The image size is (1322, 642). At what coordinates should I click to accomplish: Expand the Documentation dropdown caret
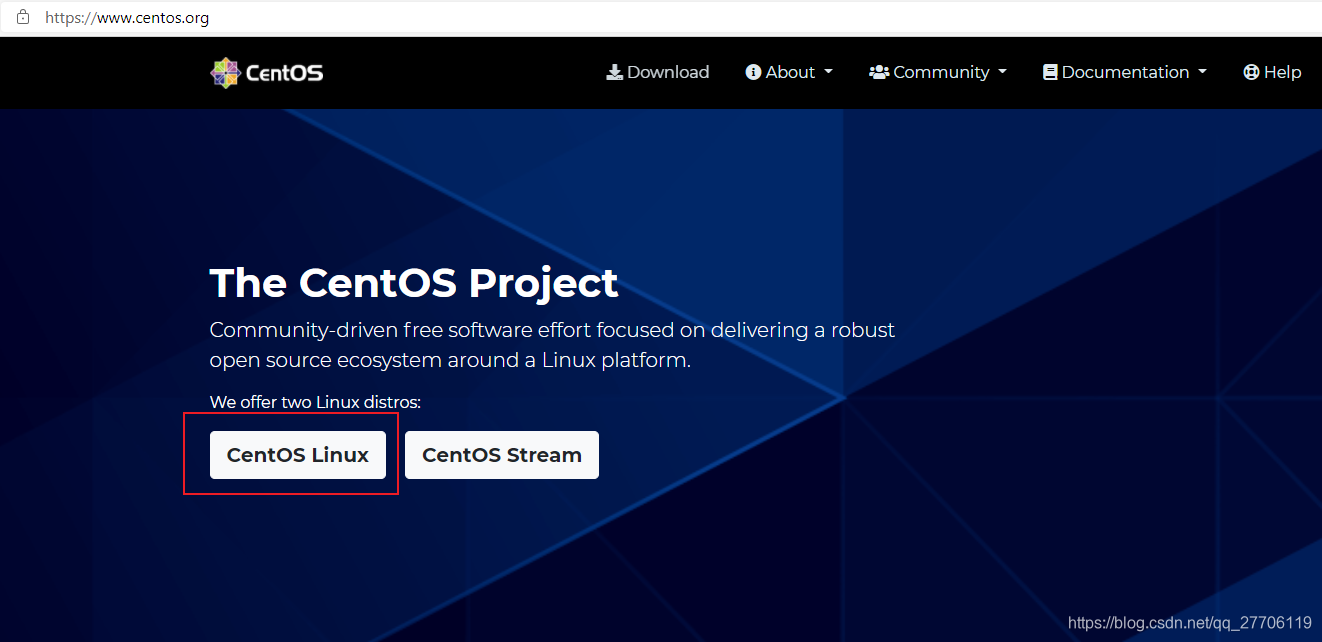[x=1202, y=72]
